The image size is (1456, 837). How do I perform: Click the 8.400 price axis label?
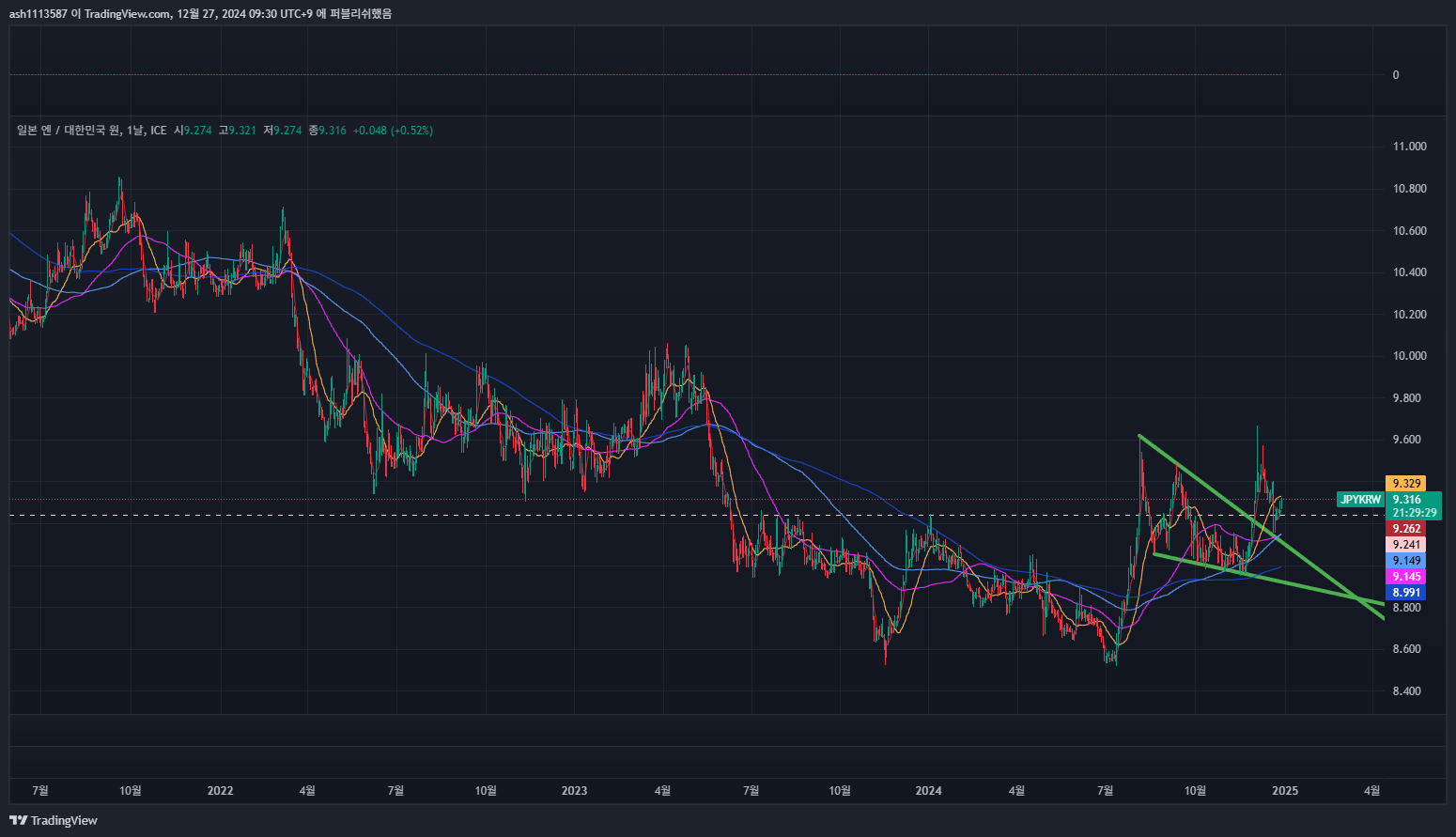(x=1406, y=691)
